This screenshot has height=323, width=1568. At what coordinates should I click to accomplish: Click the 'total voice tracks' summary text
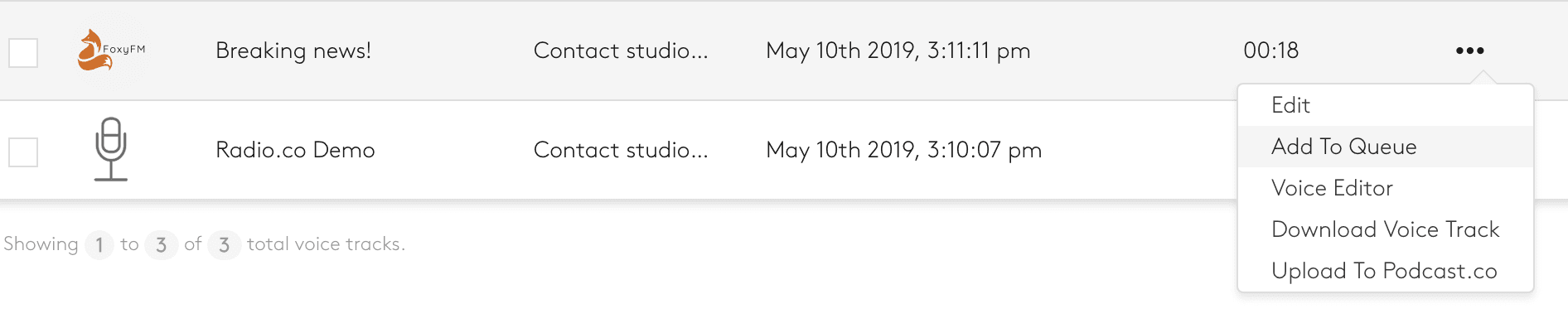[327, 244]
